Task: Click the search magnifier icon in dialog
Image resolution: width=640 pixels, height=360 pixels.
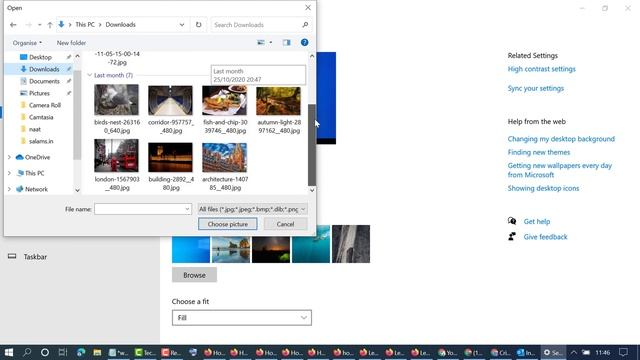Action: click(x=305, y=24)
